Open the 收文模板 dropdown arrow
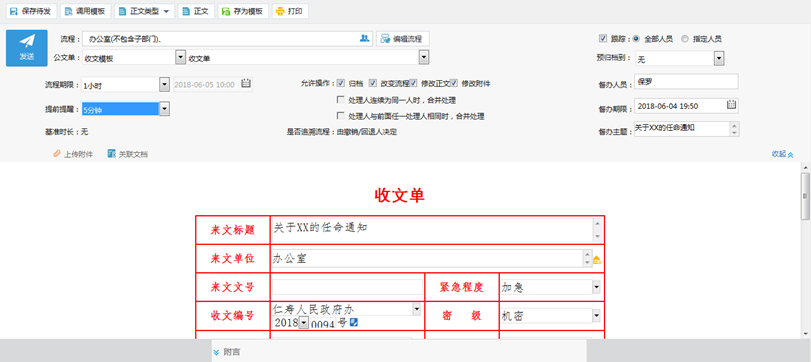811x362 pixels. pos(181,57)
